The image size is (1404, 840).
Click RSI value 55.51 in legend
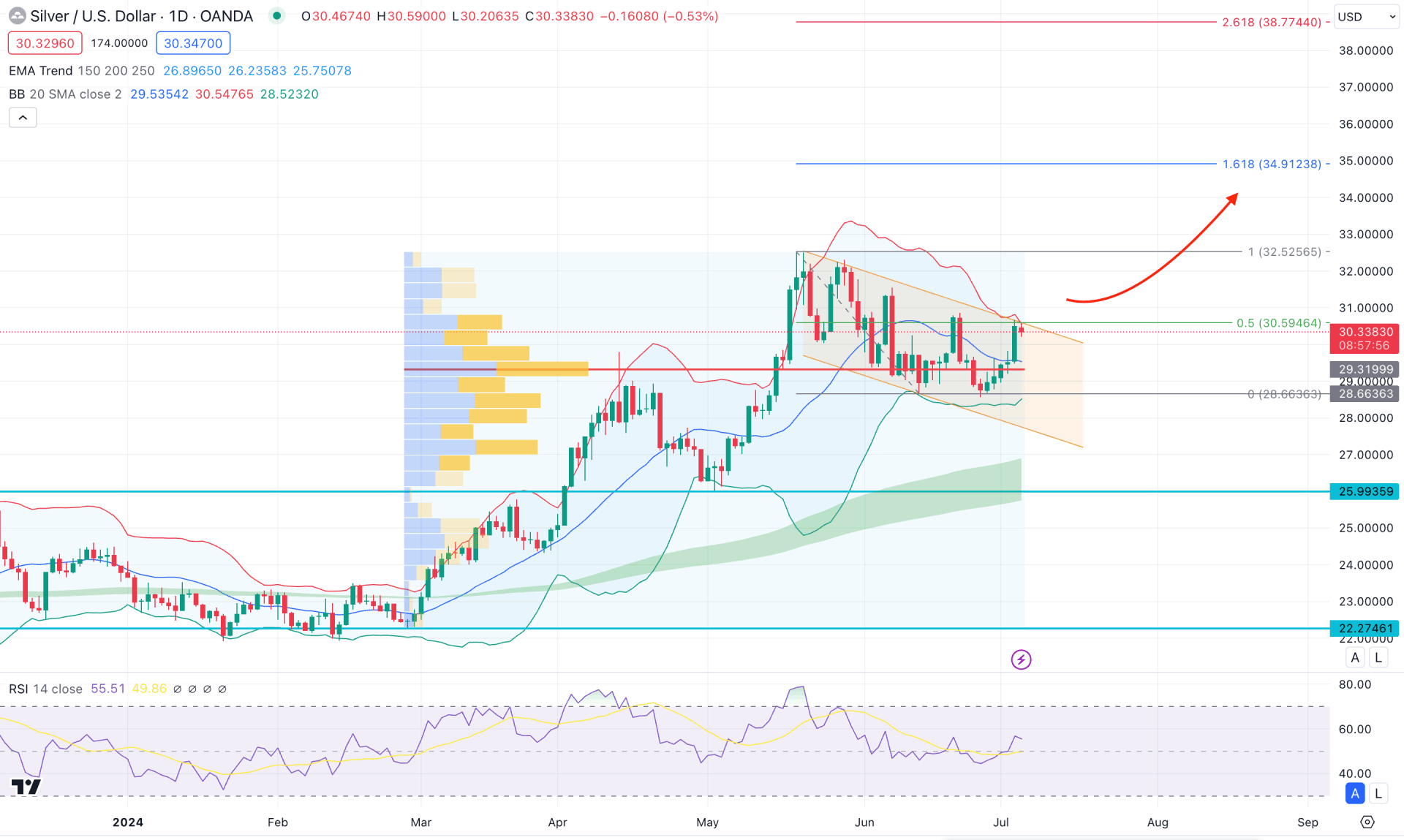(107, 689)
